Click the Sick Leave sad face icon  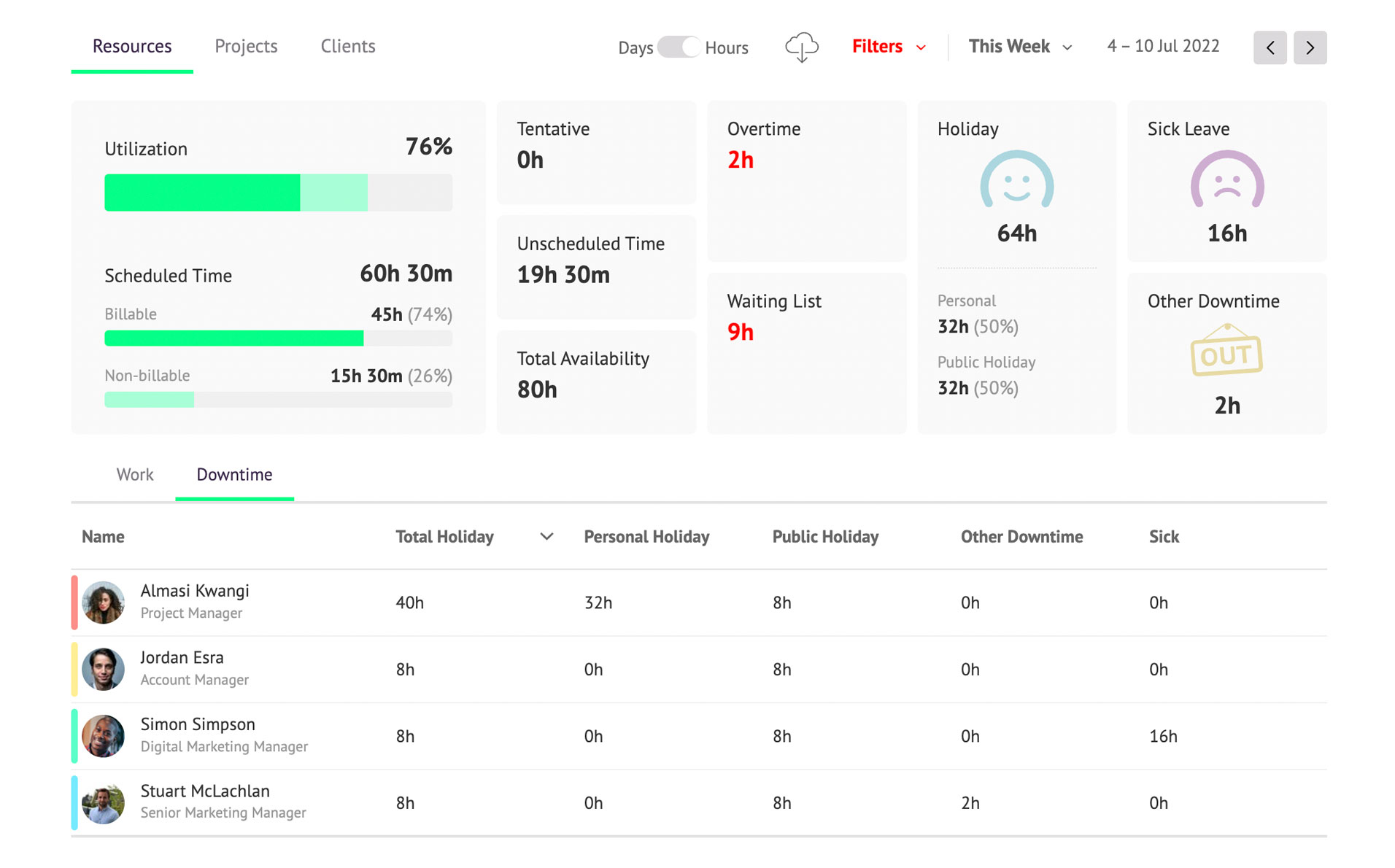point(1226,179)
